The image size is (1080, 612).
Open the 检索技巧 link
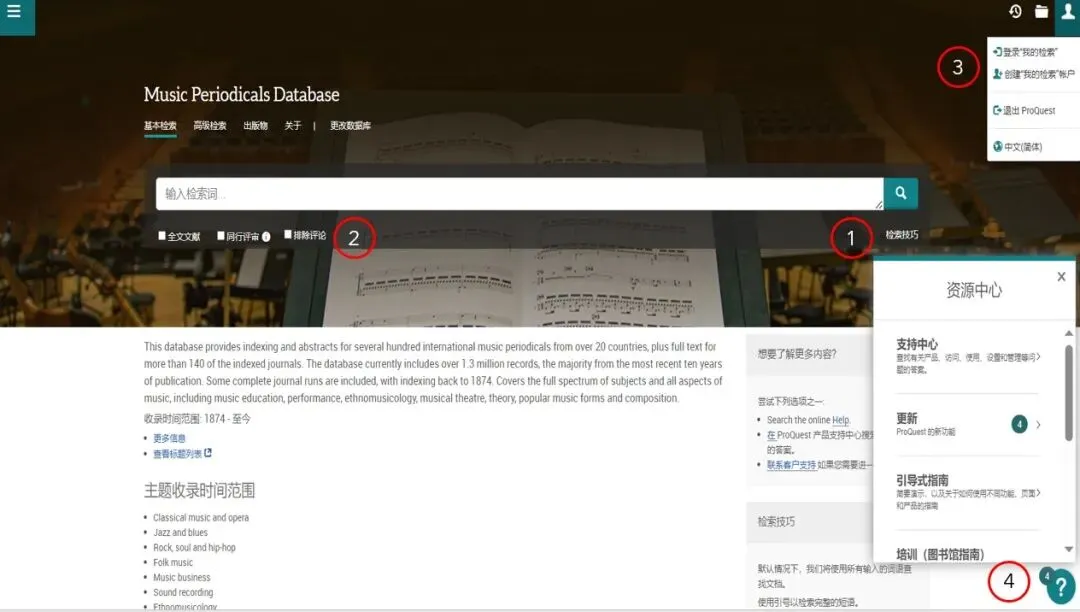pos(902,235)
